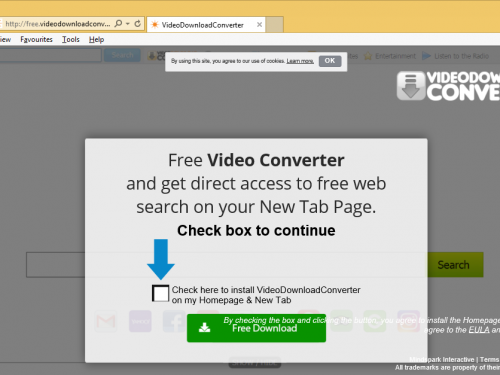Click Listen to the Radio link
Viewport: 500px width, 375px height.
pyautogui.click(x=461, y=56)
